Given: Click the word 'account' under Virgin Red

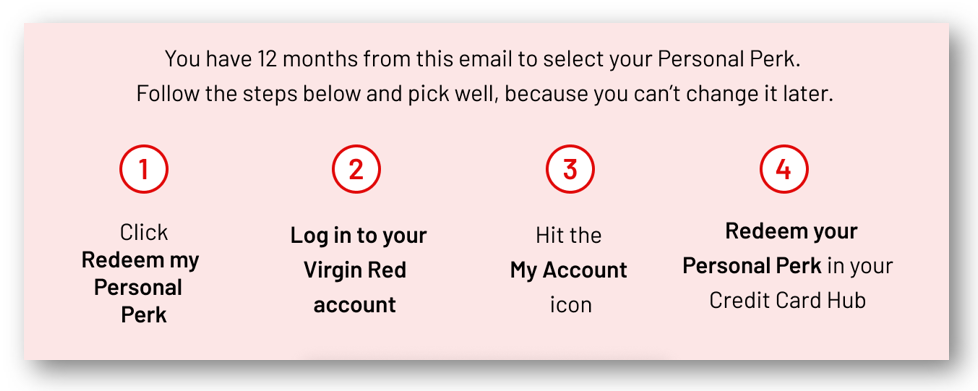Looking at the screenshot, I should click(x=355, y=305).
